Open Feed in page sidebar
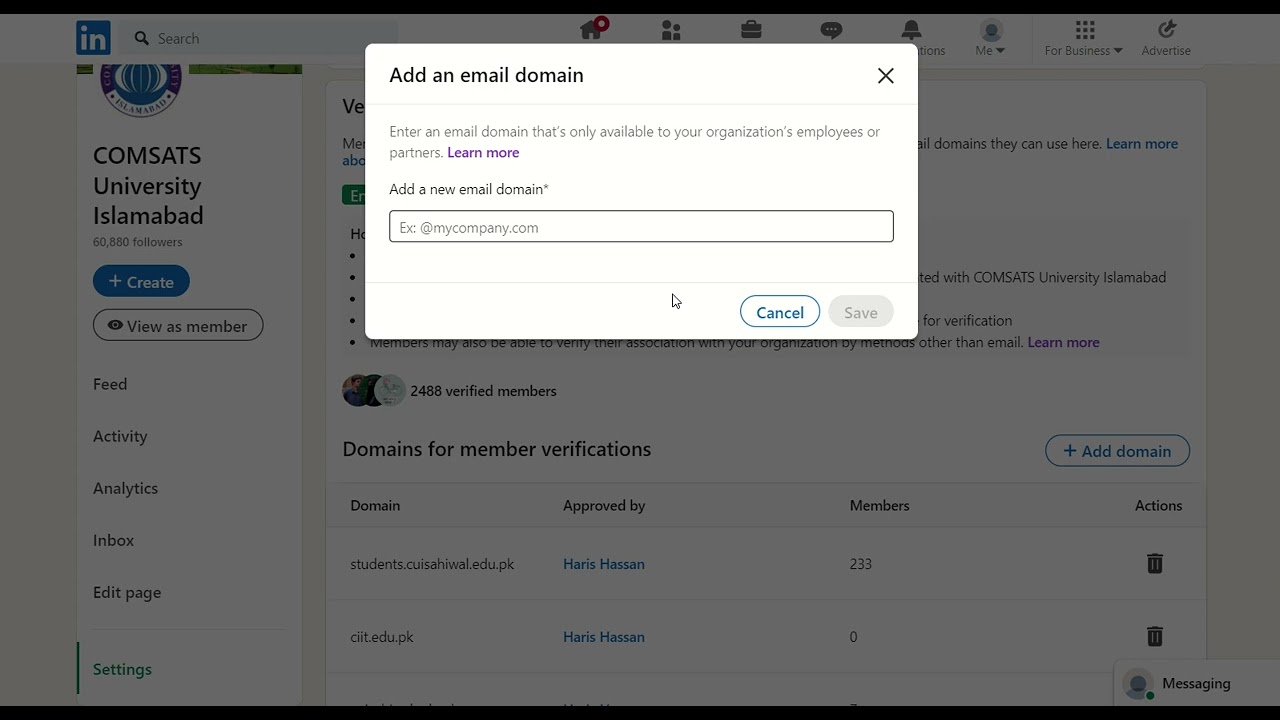 [x=110, y=384]
